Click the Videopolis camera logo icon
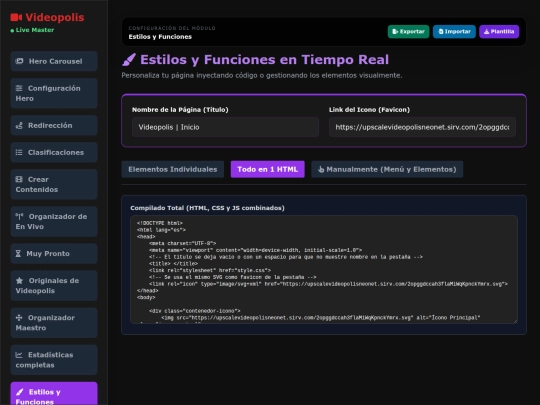The height and width of the screenshot is (405, 540). (x=16, y=17)
